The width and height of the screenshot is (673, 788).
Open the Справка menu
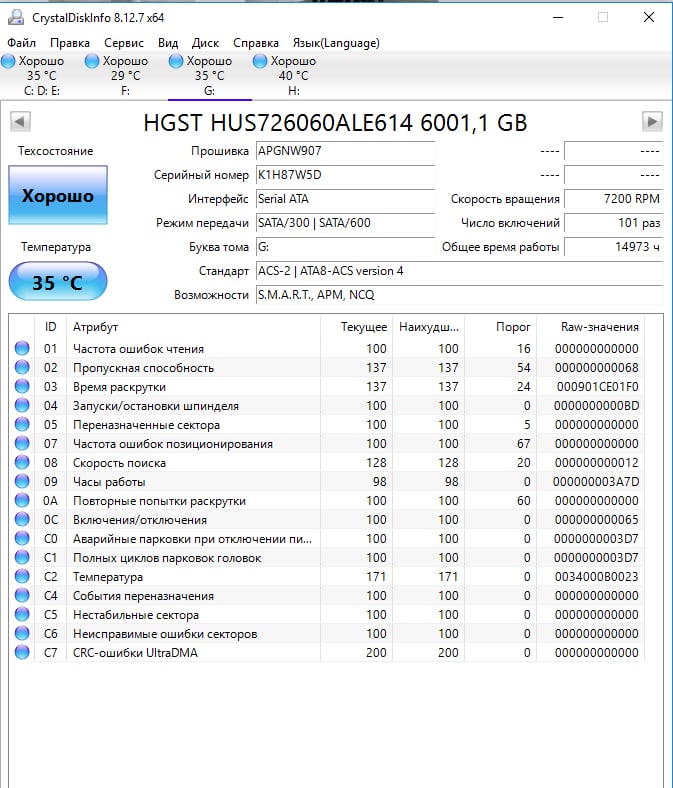tap(256, 43)
